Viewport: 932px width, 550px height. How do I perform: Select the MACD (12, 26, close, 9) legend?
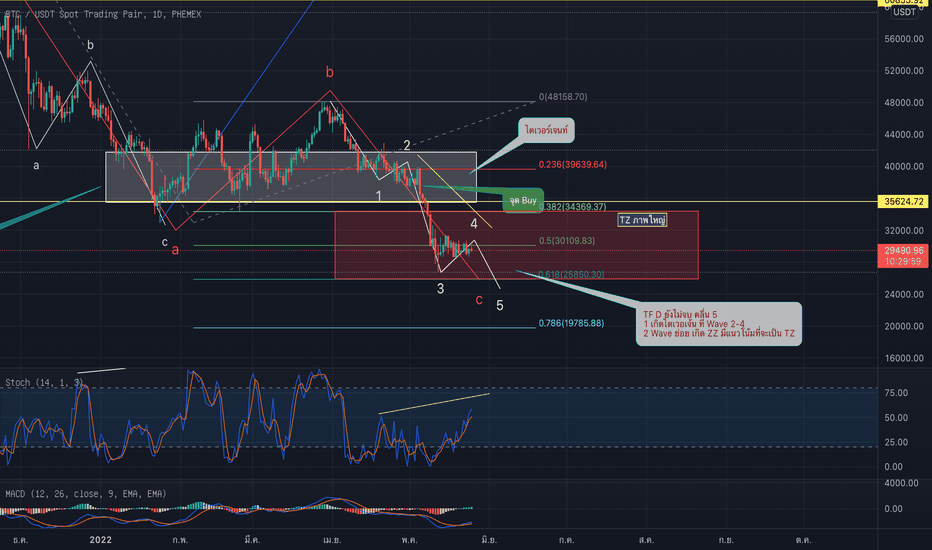(x=86, y=494)
